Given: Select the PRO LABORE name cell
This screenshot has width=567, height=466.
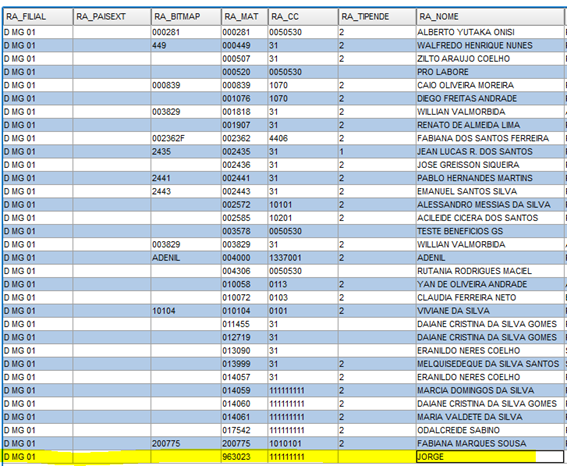Looking at the screenshot, I should click(490, 72).
